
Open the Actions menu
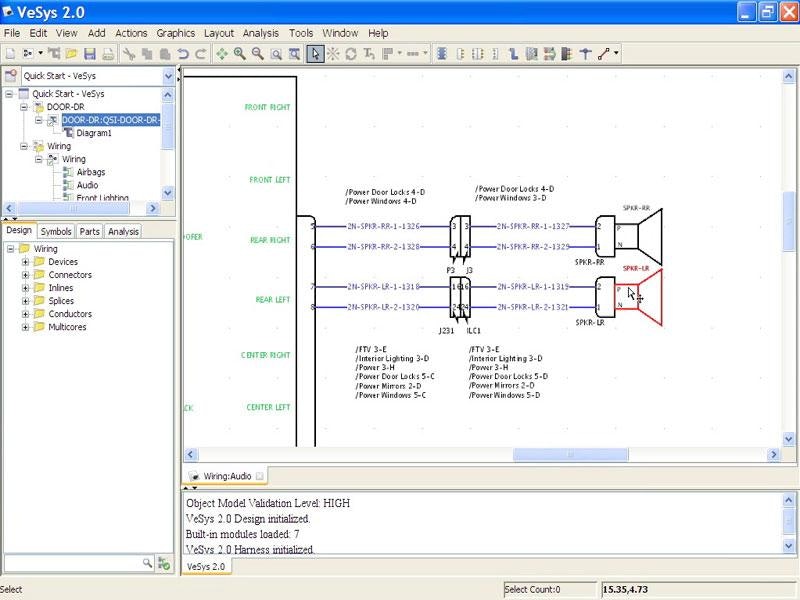point(131,33)
